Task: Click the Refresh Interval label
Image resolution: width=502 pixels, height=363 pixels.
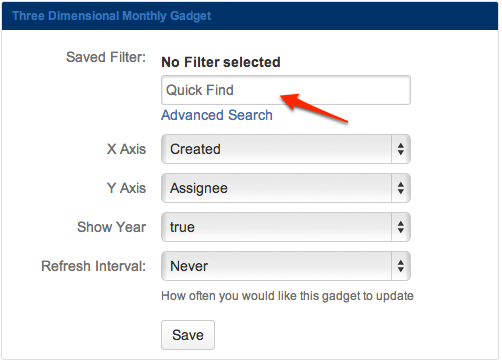Action: (94, 266)
